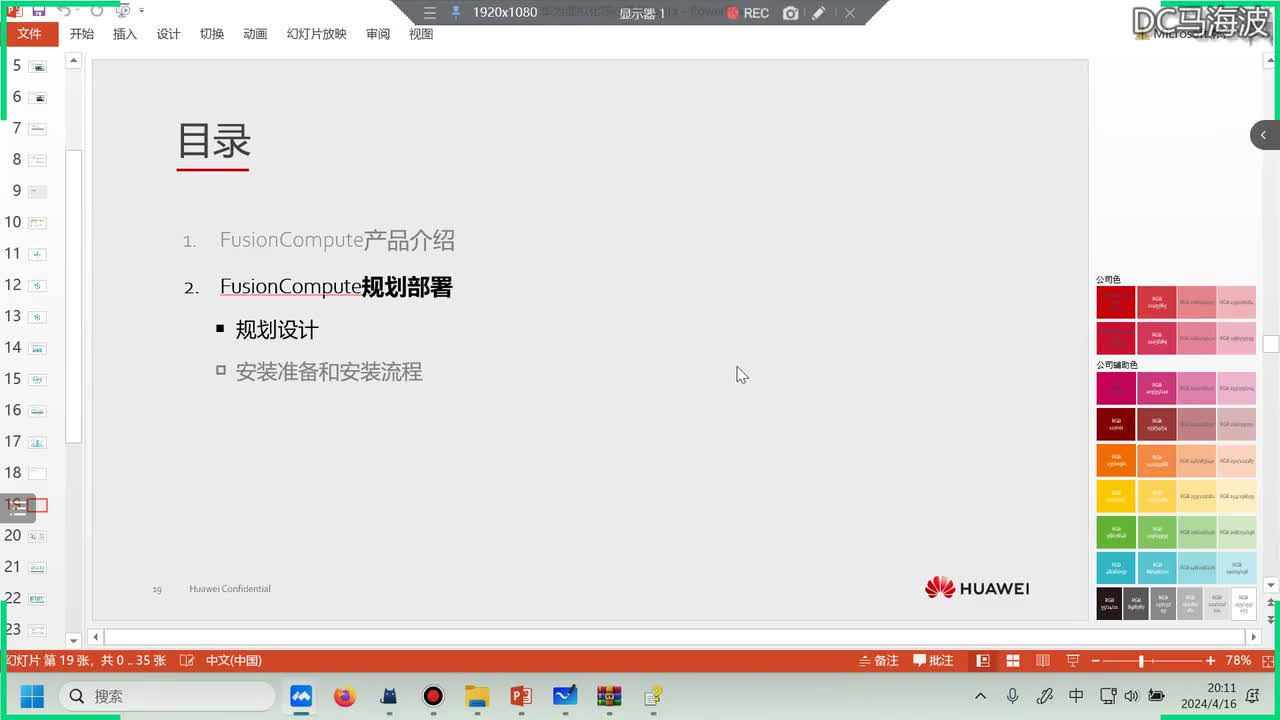The height and width of the screenshot is (720, 1280).
Task: Click horizontal scrollbar left arrow
Action: click(x=96, y=637)
